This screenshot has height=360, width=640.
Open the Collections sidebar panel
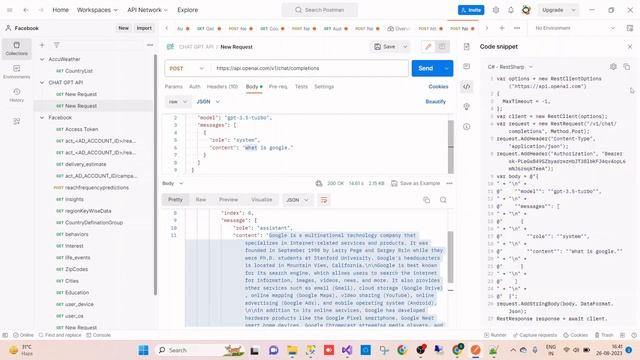[16, 49]
